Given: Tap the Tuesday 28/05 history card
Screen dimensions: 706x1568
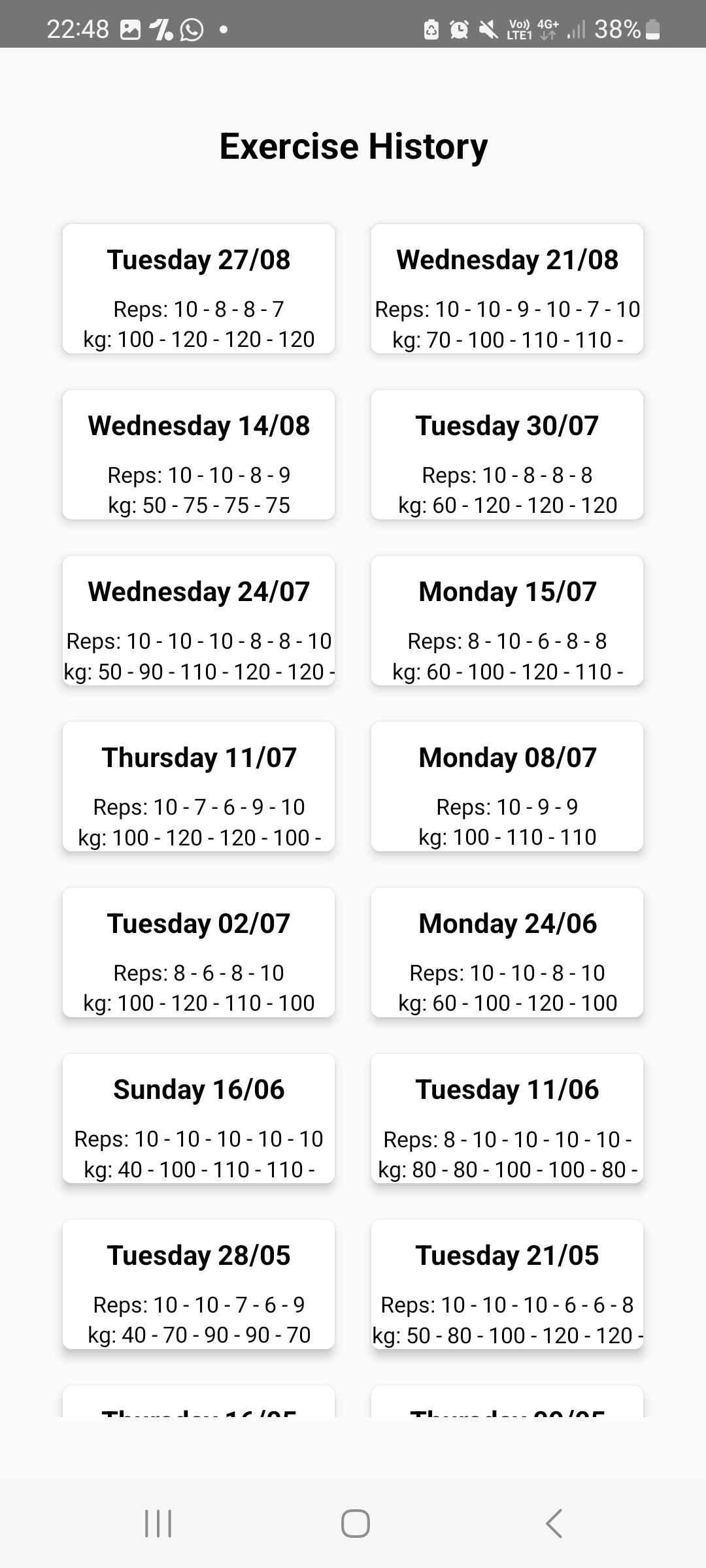Looking at the screenshot, I should coord(199,1284).
